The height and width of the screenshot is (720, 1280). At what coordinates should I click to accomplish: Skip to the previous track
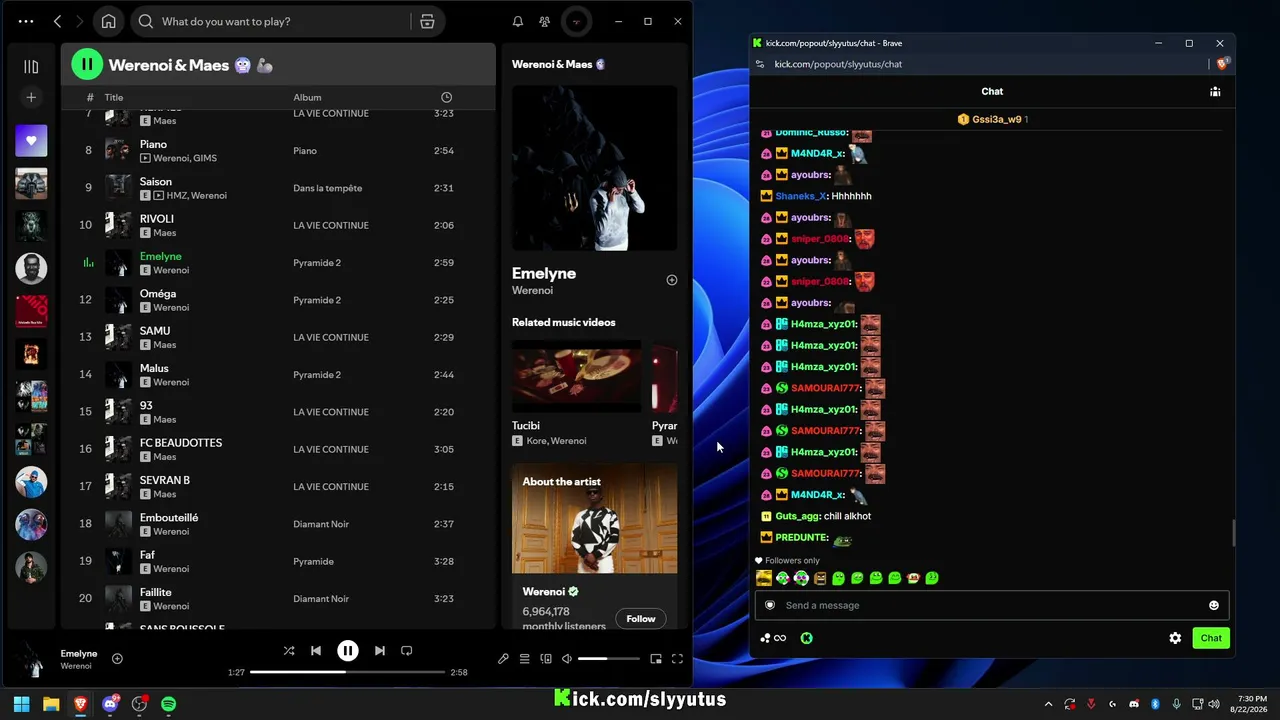pyautogui.click(x=316, y=651)
